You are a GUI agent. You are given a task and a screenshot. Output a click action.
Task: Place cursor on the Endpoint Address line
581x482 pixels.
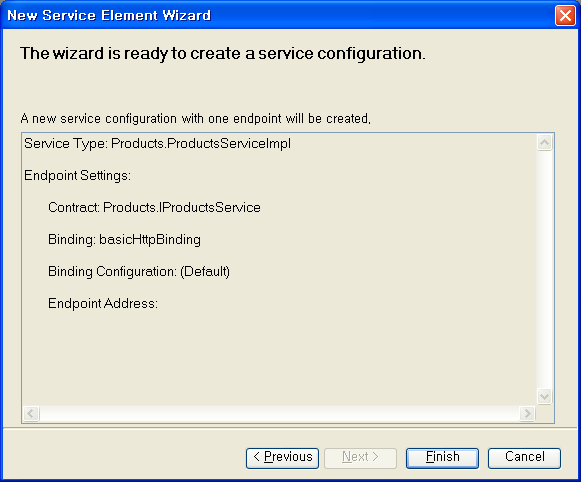tap(103, 303)
